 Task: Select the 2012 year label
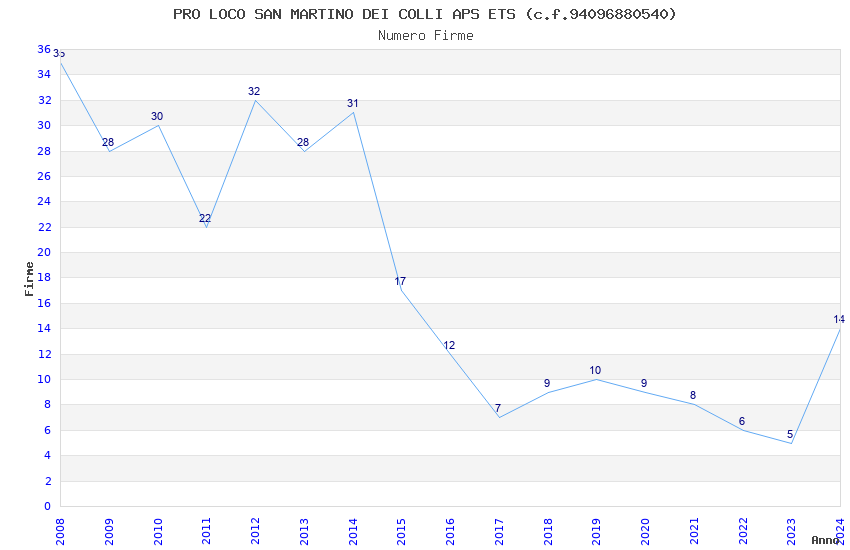click(x=255, y=532)
